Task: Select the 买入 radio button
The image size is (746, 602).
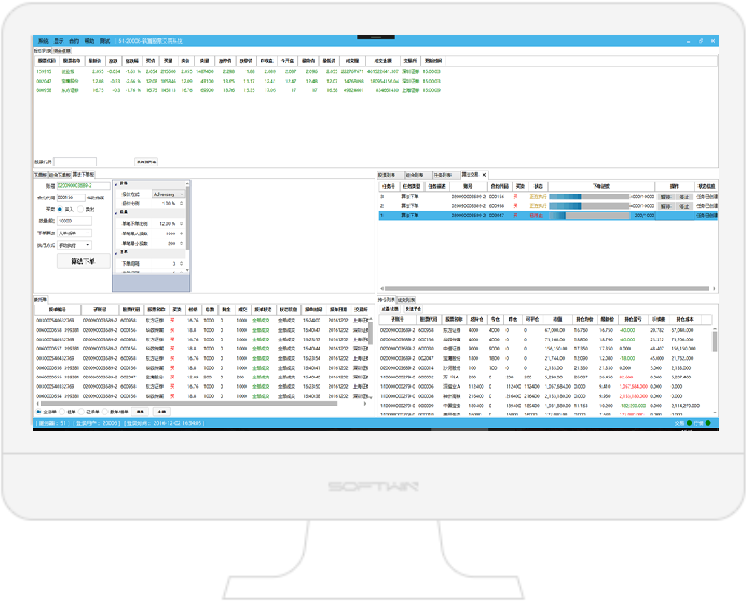Action: tap(59, 210)
